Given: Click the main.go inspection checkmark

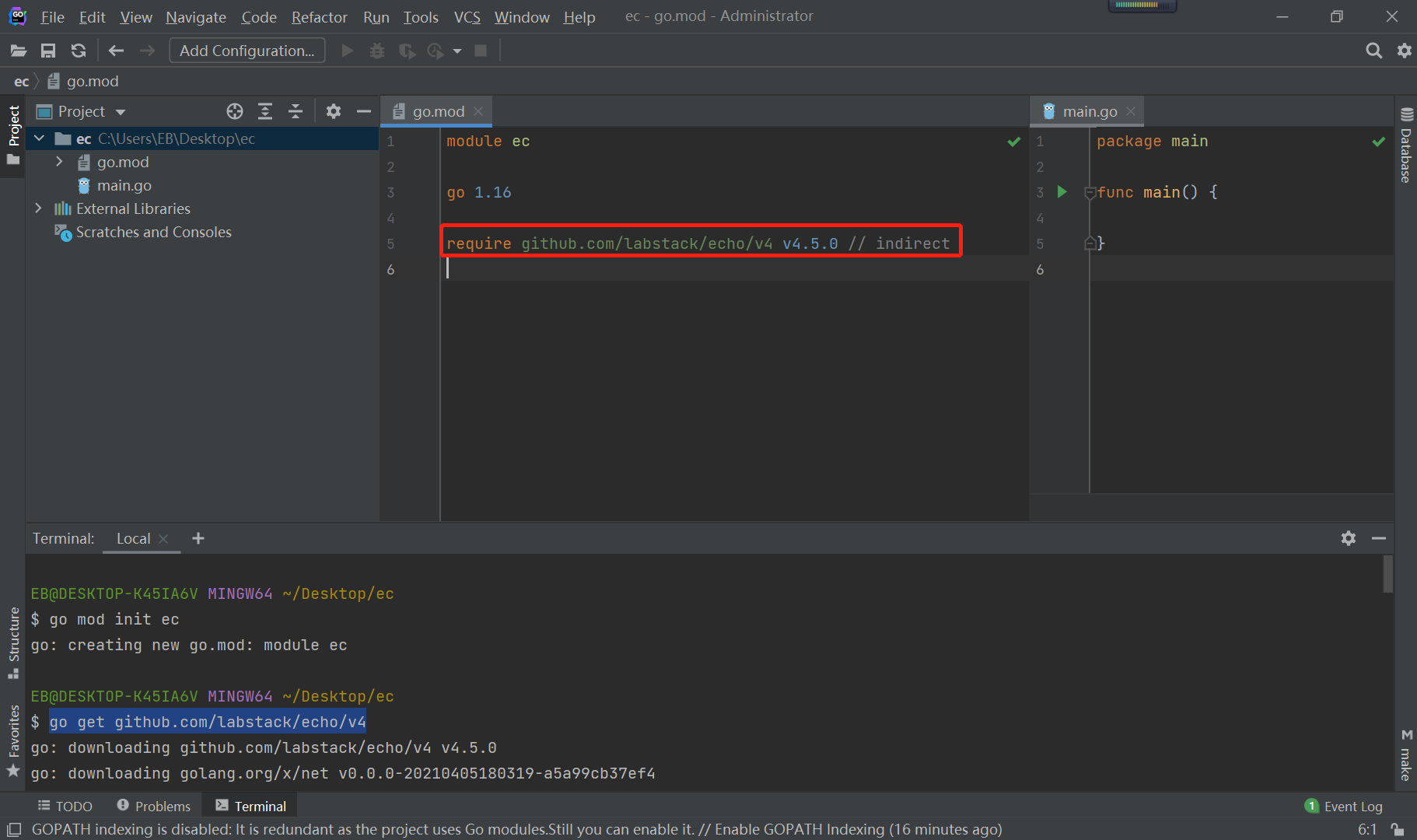Looking at the screenshot, I should click(x=1378, y=142).
